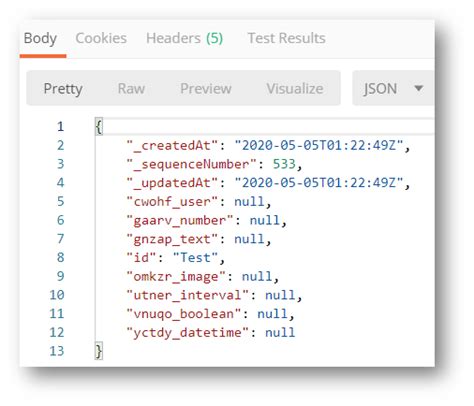Select the Preview view mode
Viewport: 474px width, 406px height.
206,89
